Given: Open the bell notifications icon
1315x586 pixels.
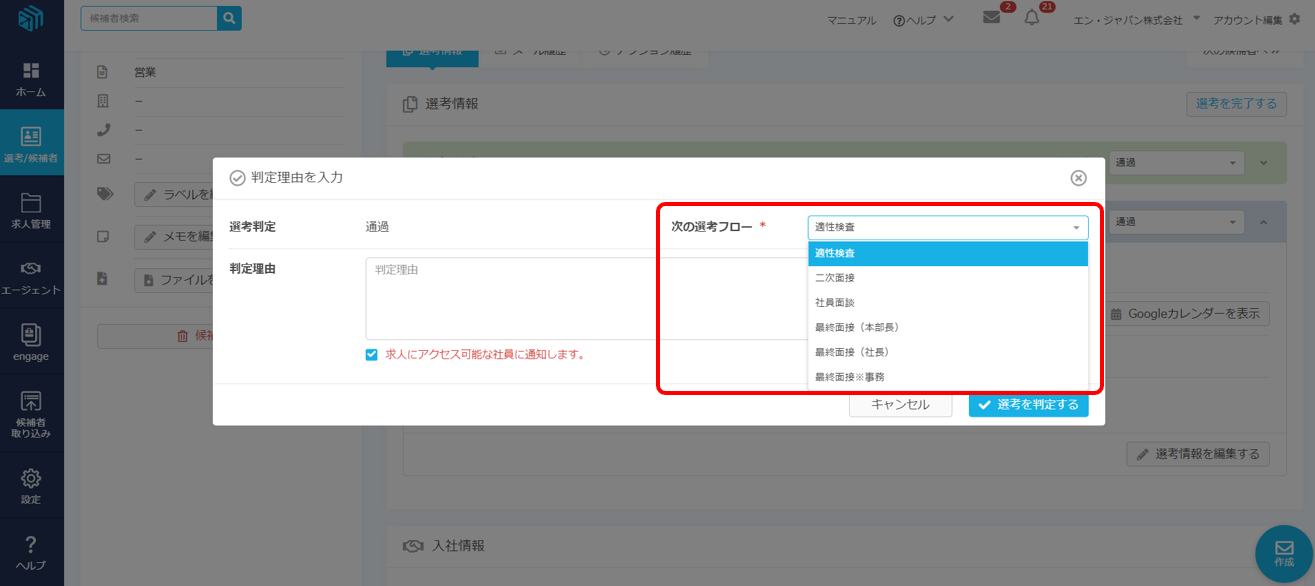Looking at the screenshot, I should click(x=1032, y=18).
